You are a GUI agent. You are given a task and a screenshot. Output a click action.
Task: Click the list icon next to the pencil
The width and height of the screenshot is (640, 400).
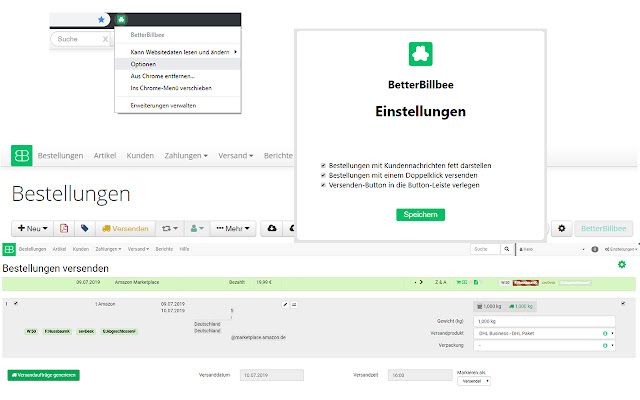[294, 304]
